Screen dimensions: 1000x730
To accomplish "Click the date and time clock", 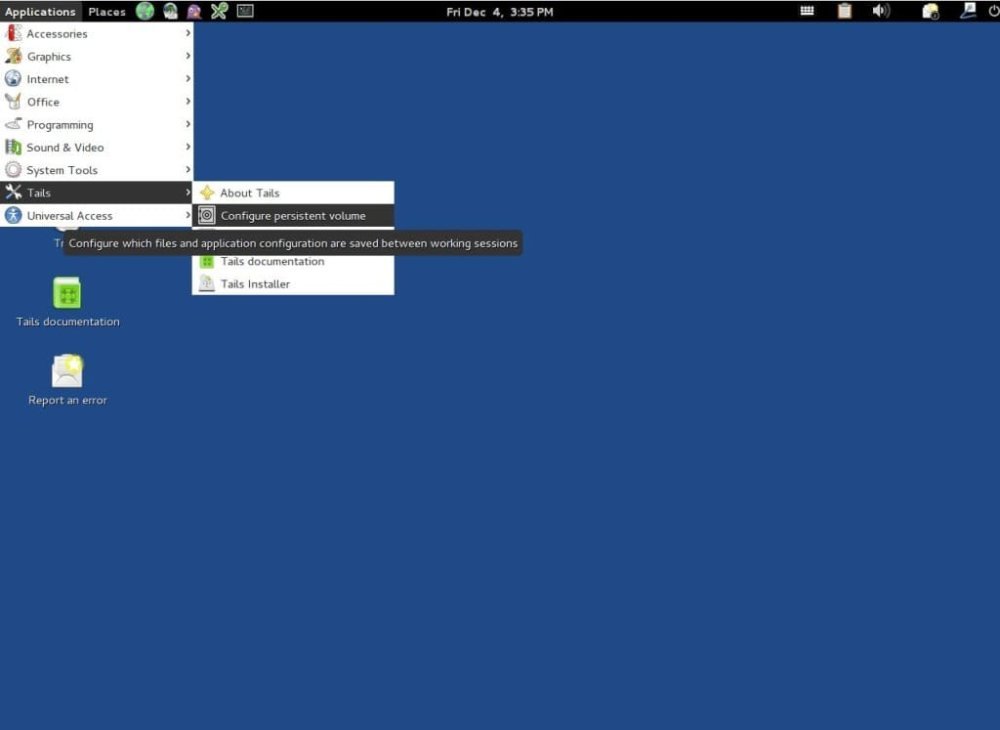I will (x=499, y=11).
